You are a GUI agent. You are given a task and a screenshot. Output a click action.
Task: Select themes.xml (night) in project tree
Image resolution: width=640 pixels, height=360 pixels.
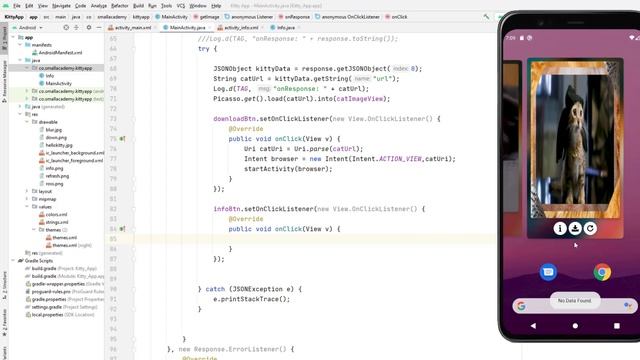pos(69,245)
